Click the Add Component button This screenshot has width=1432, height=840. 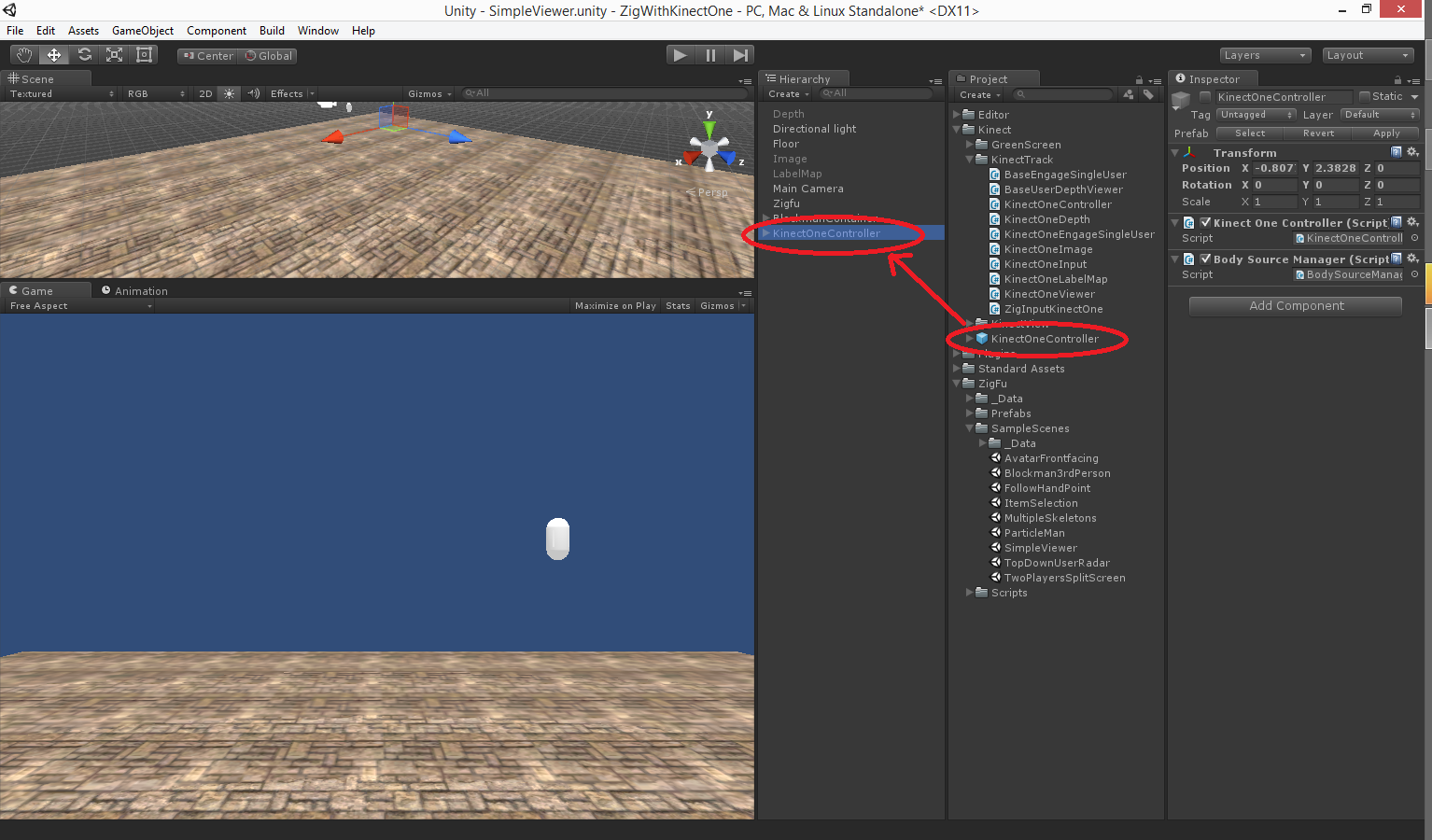click(1296, 306)
